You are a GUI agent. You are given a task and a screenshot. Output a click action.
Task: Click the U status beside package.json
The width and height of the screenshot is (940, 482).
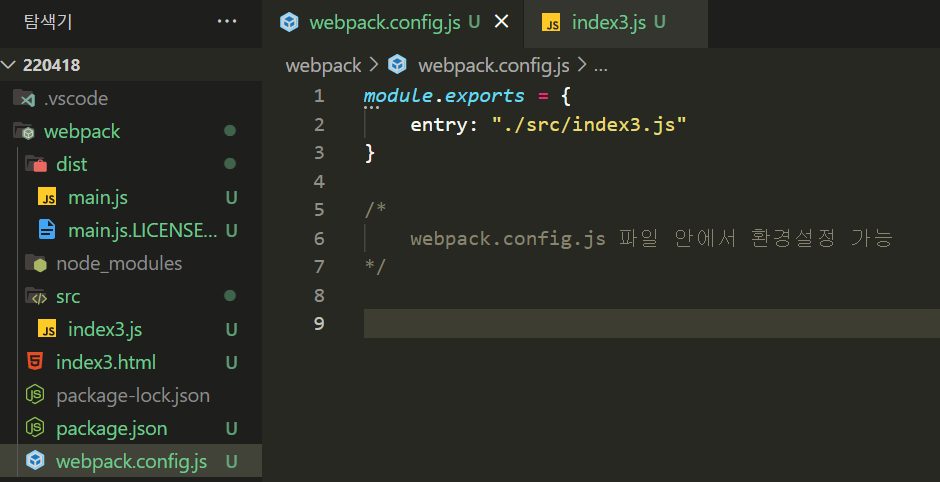(x=231, y=428)
